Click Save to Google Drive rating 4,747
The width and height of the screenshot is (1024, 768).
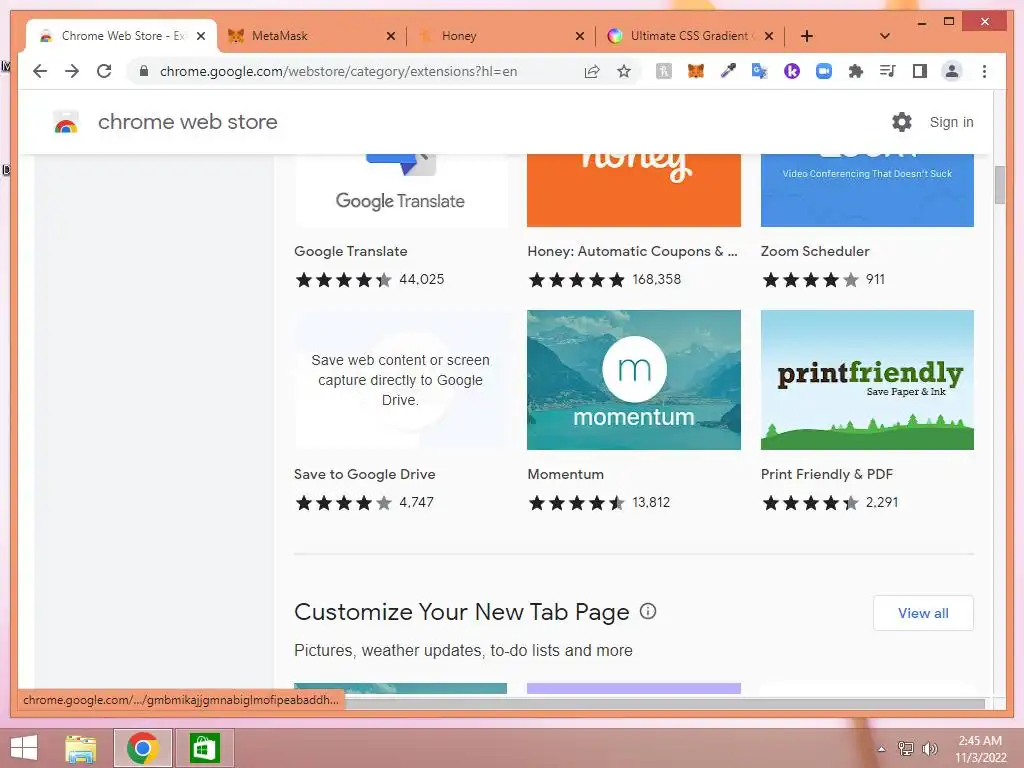416,502
